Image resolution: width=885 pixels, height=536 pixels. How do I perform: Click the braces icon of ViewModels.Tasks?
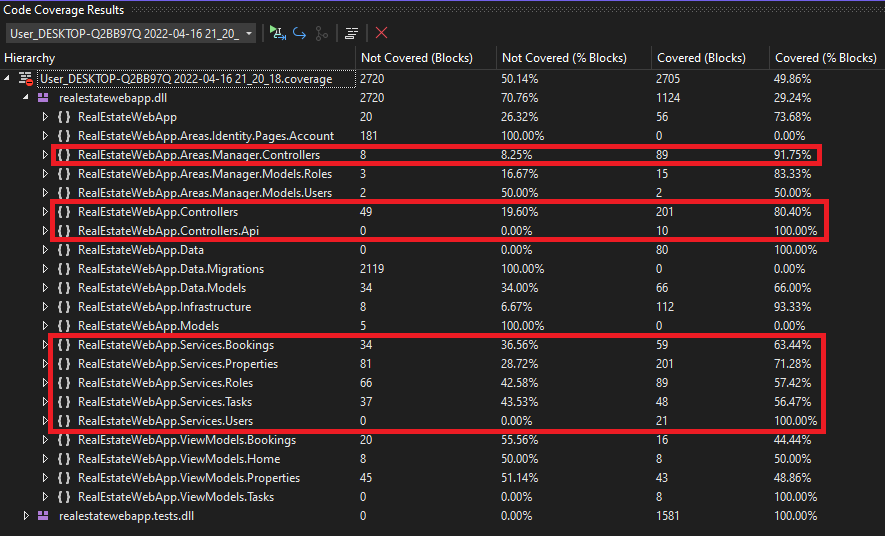tap(64, 497)
